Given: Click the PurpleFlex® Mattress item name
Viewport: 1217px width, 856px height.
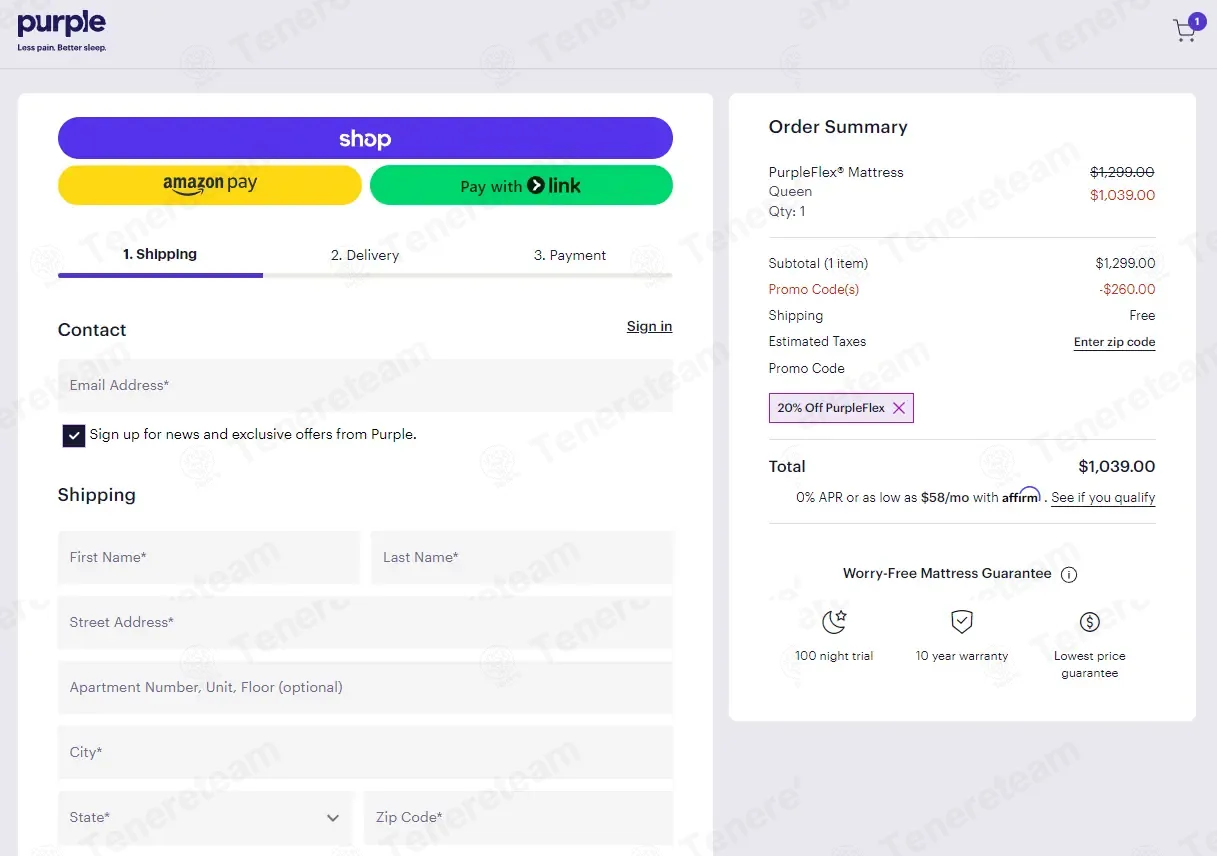Looking at the screenshot, I should pyautogui.click(x=836, y=172).
